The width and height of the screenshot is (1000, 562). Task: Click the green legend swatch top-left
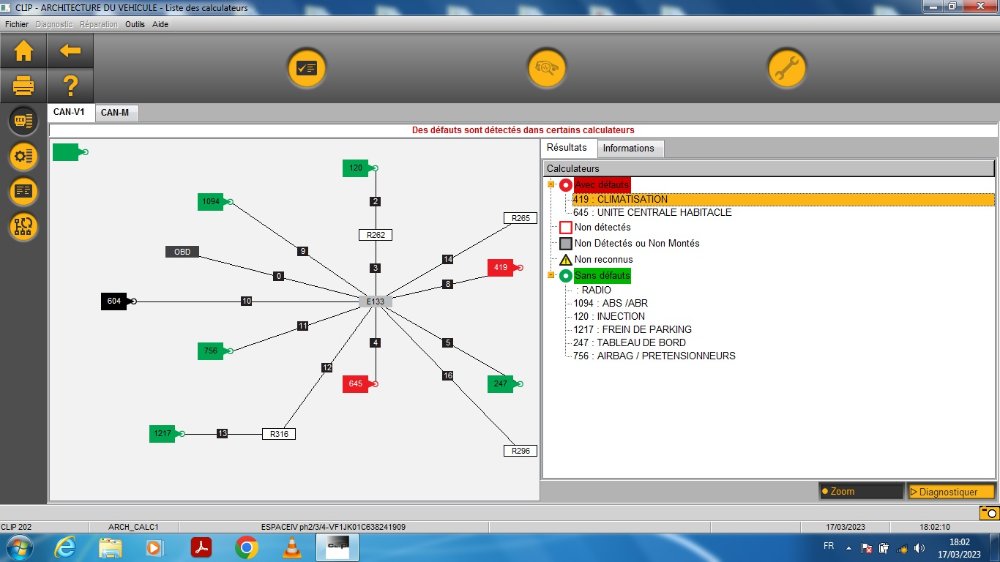[65, 152]
